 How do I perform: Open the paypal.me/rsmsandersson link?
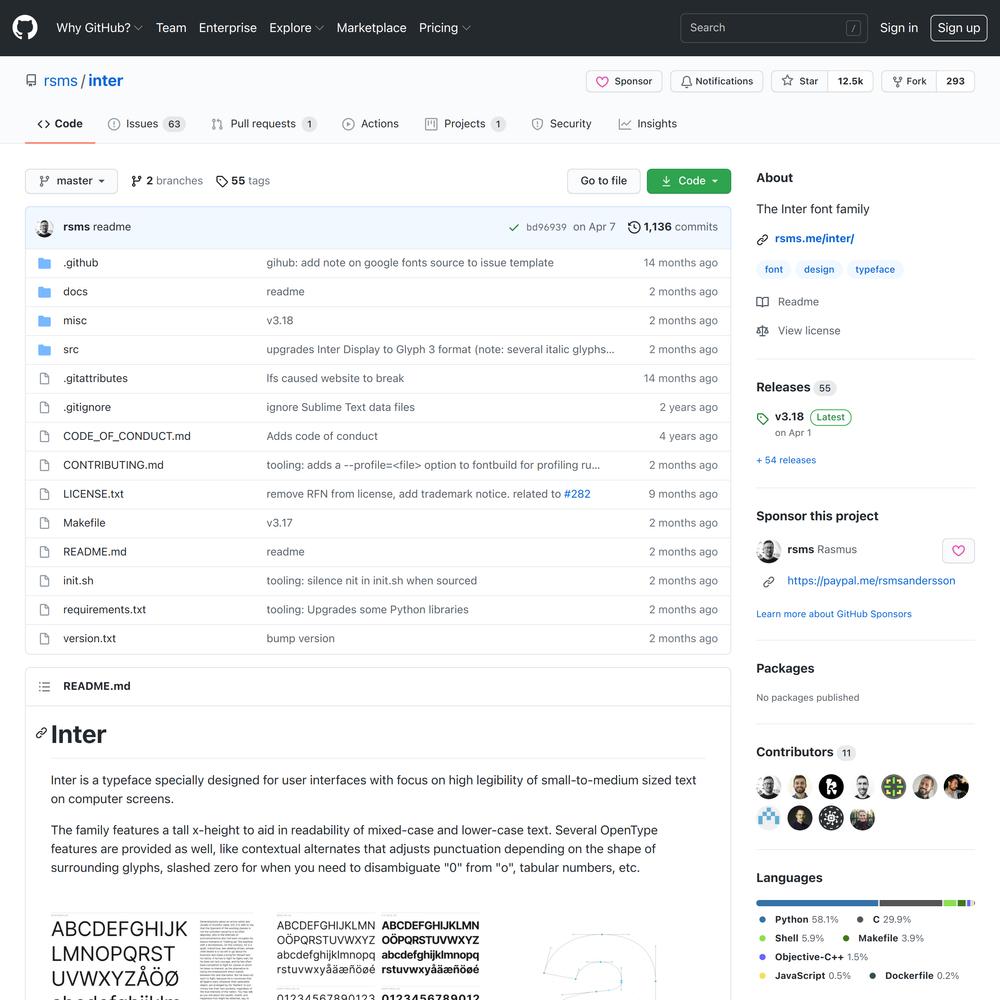pyautogui.click(x=871, y=581)
